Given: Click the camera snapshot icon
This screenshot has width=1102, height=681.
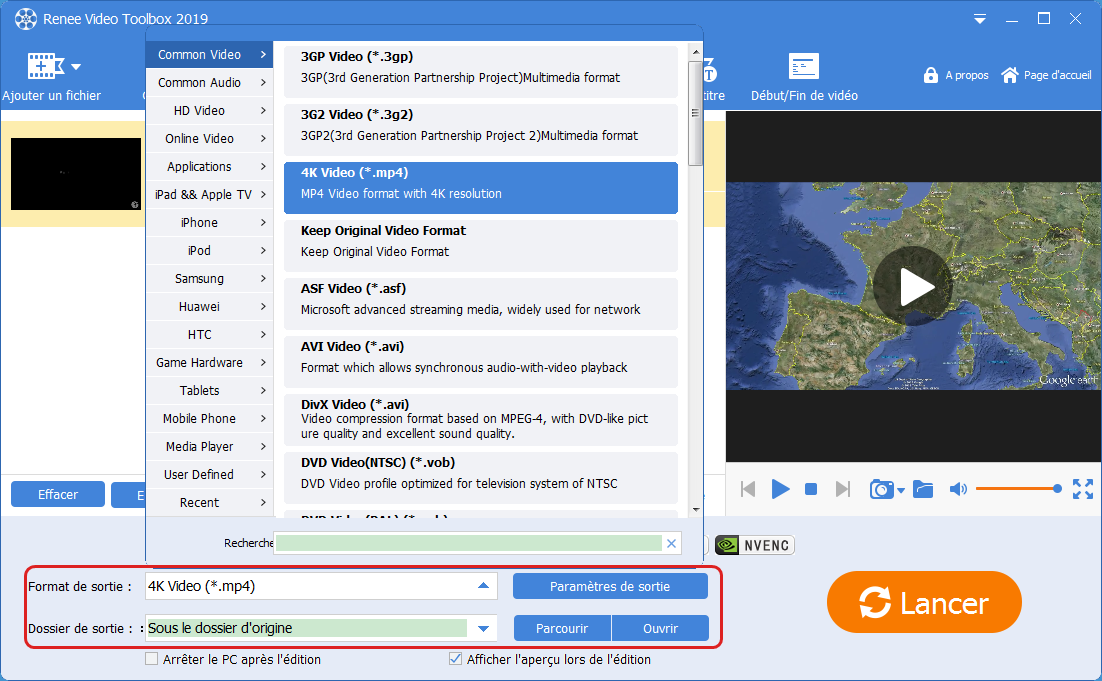Looking at the screenshot, I should 881,489.
